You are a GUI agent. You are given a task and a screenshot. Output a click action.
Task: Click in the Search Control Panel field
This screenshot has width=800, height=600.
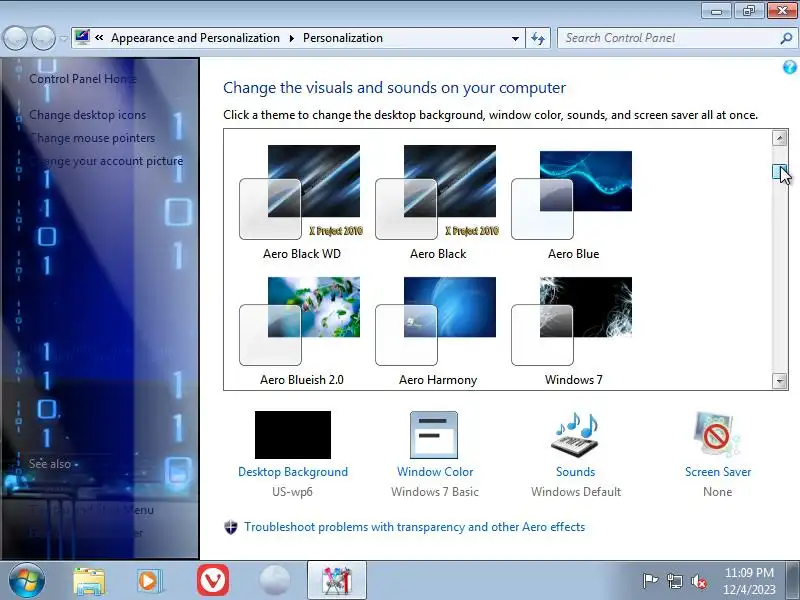(668, 38)
